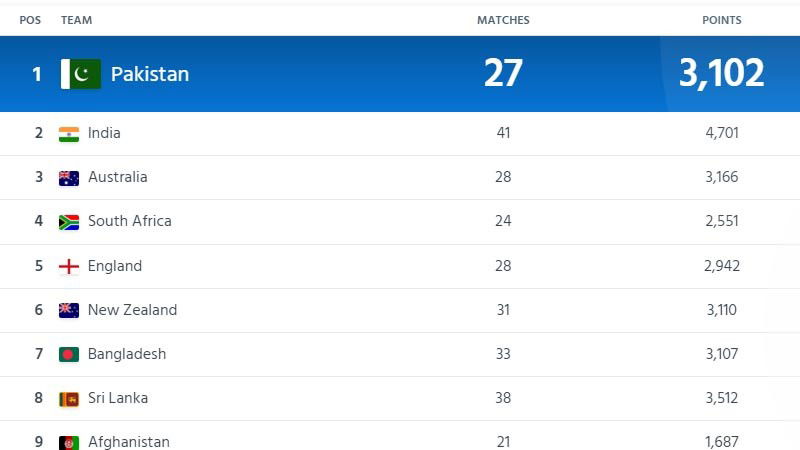800x450 pixels.
Task: Open the Pakistan team name link
Action: 150,74
